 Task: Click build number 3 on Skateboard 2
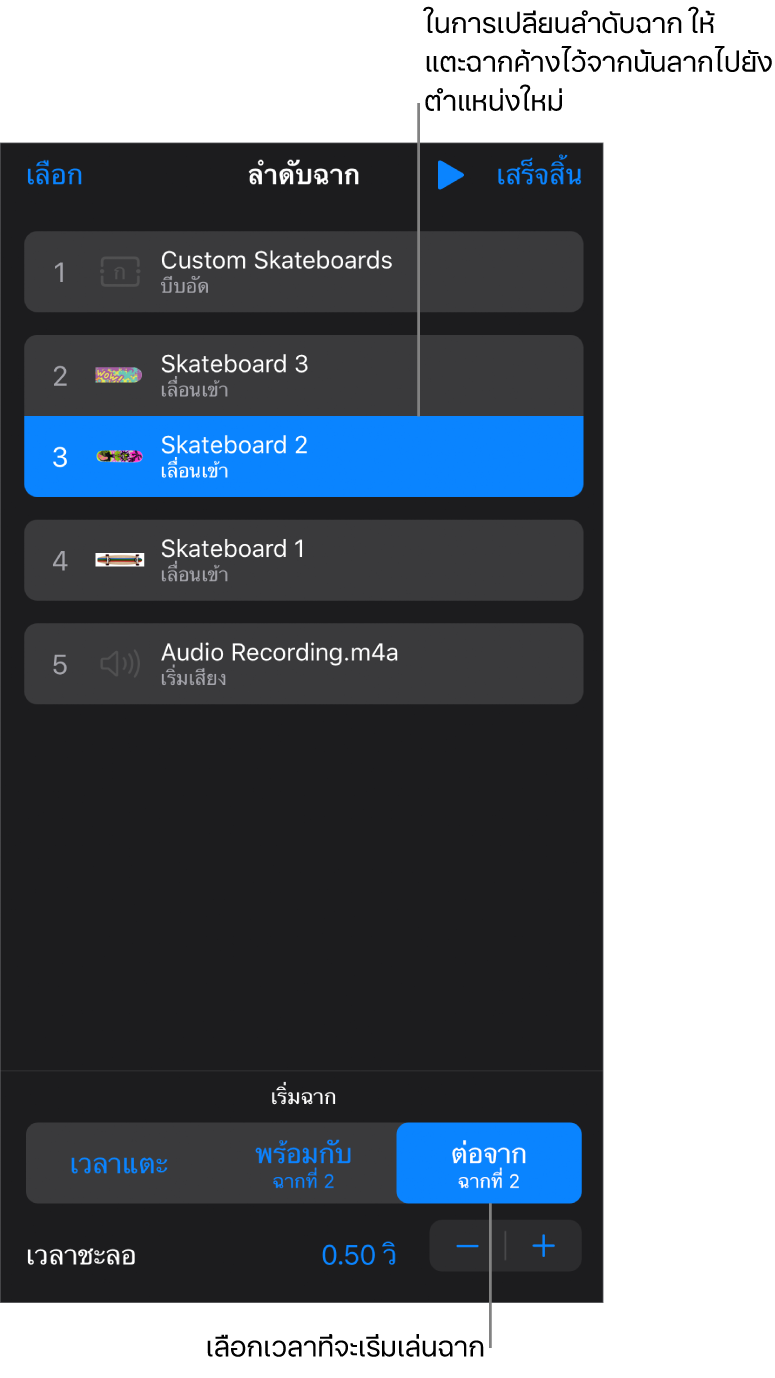point(60,457)
